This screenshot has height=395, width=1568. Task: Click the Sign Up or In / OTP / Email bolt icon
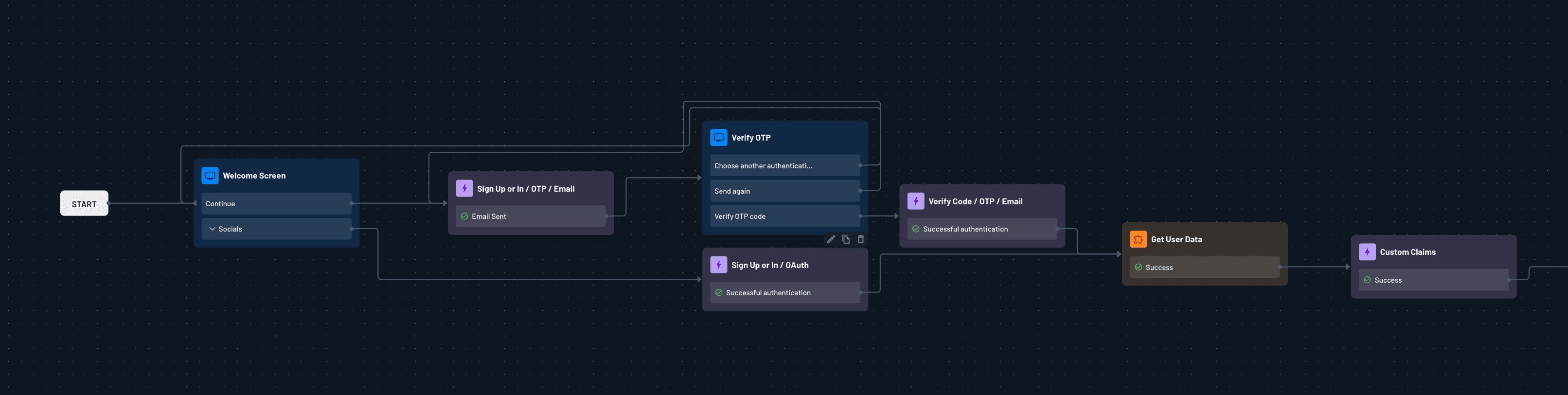tap(464, 189)
